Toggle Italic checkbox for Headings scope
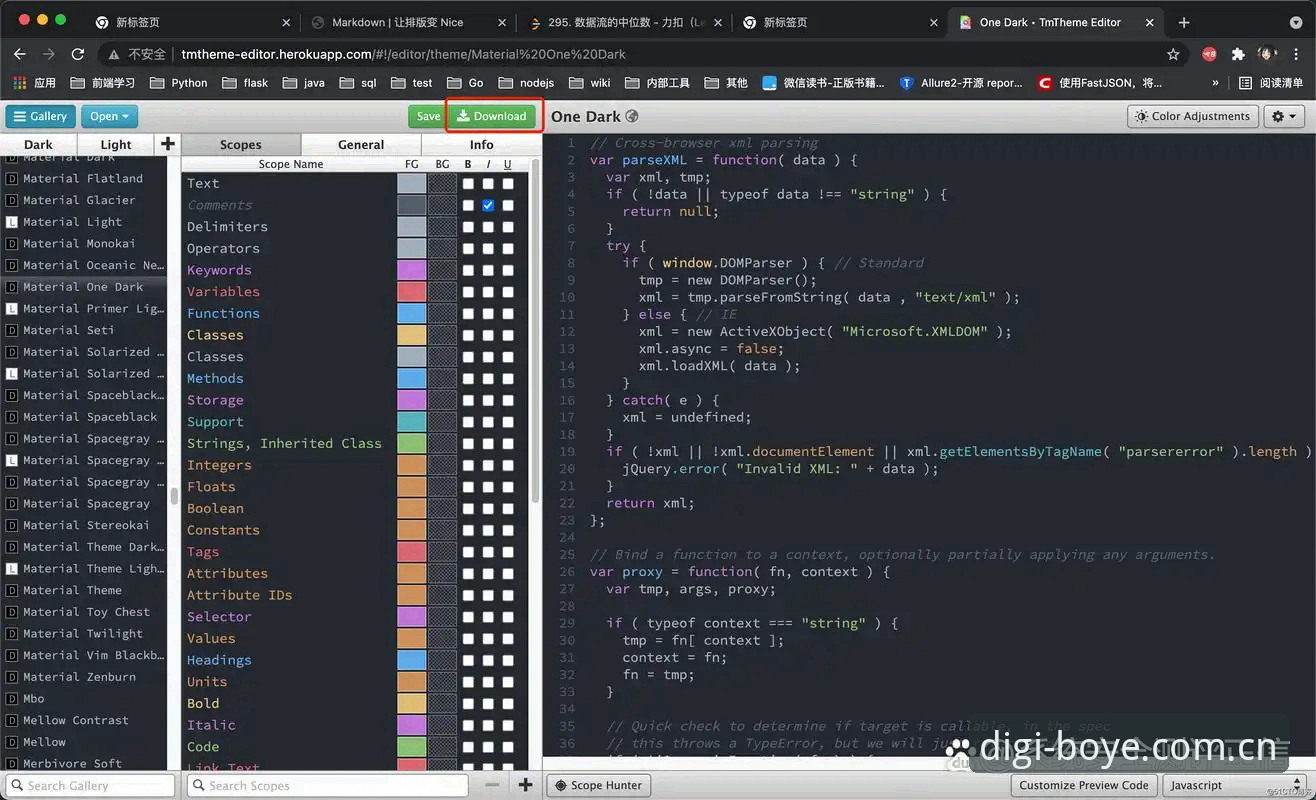The image size is (1316, 800). click(x=488, y=660)
